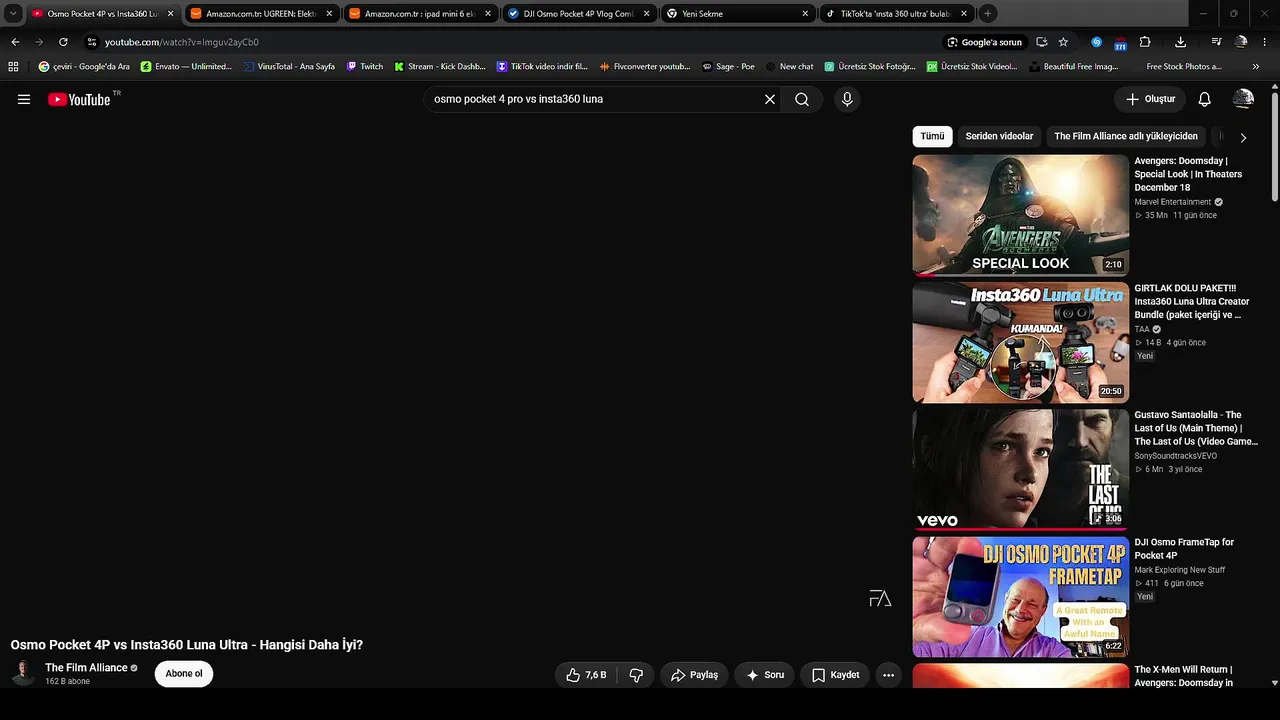Click the browser address bar URL

(x=182, y=42)
